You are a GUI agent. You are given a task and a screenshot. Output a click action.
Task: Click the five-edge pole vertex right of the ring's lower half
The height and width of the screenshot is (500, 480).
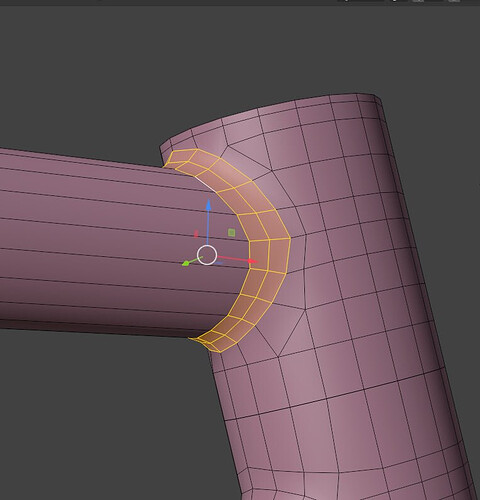click(305, 310)
